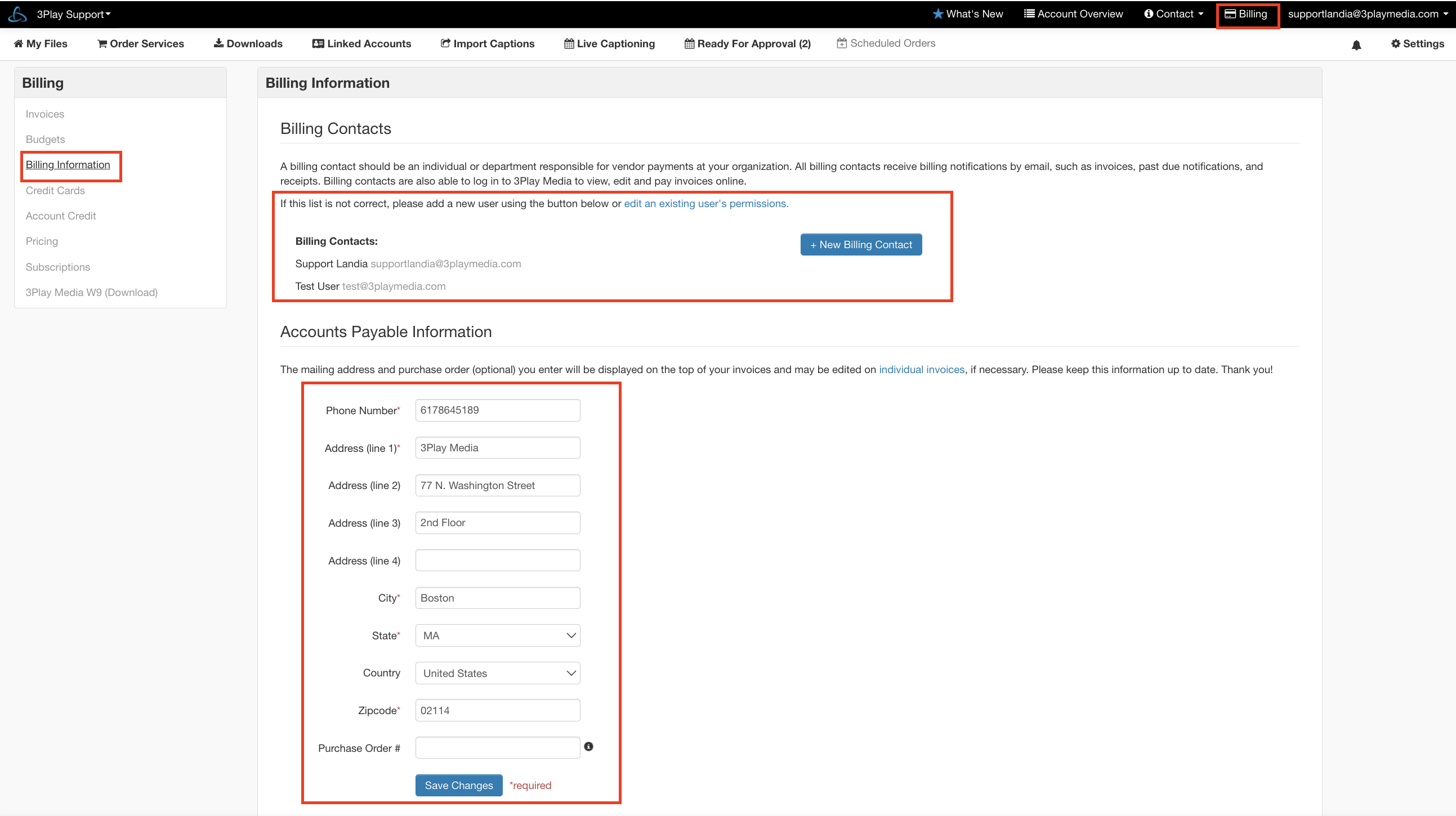Go to Live Captioning
This screenshot has width=1456, height=816.
coord(609,43)
